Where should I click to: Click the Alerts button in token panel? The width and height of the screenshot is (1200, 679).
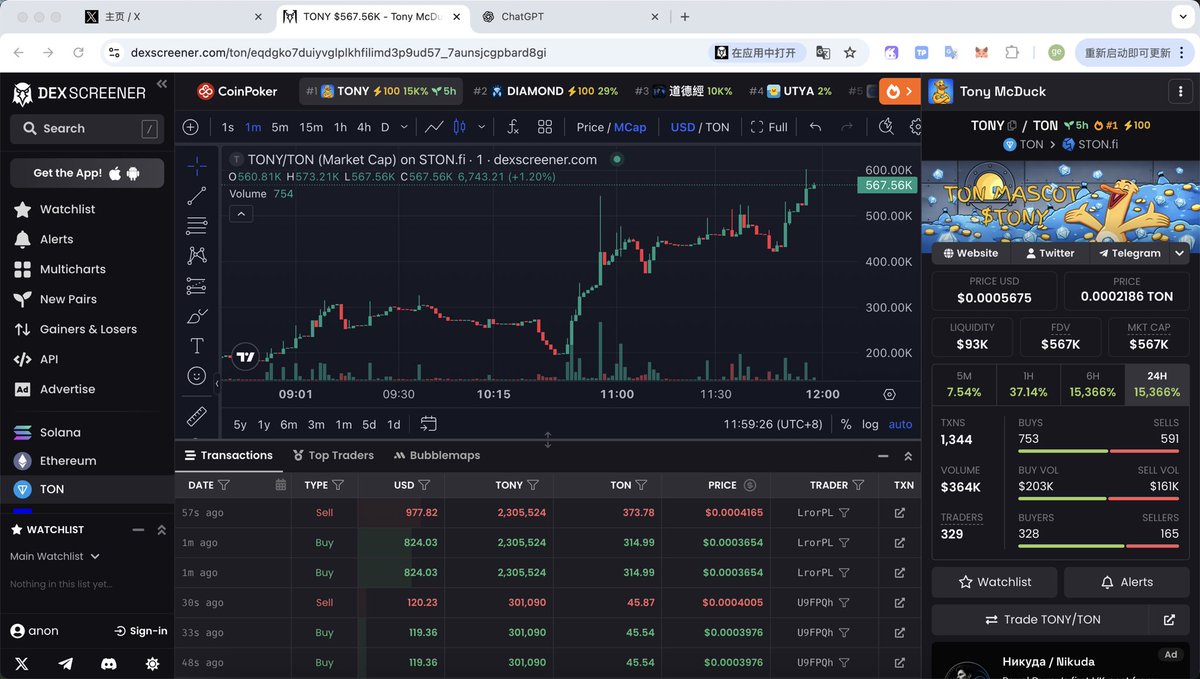point(1126,582)
